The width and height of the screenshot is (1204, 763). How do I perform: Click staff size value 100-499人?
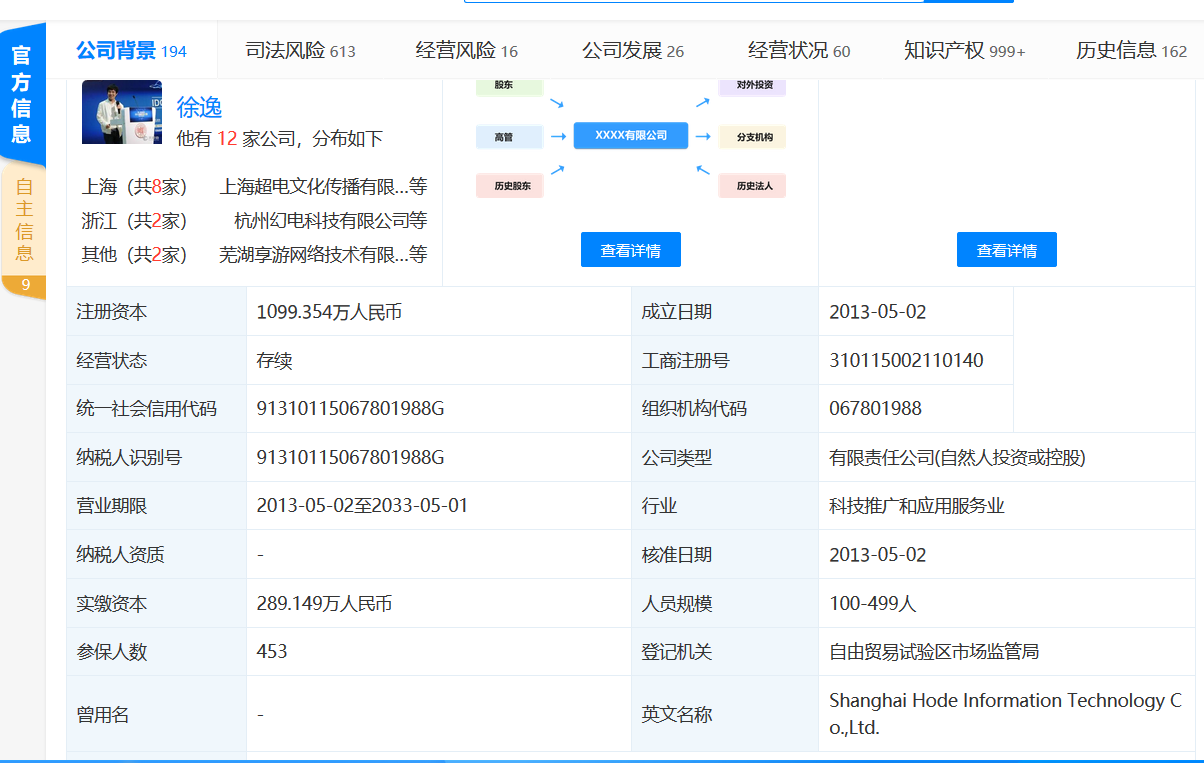point(872,603)
